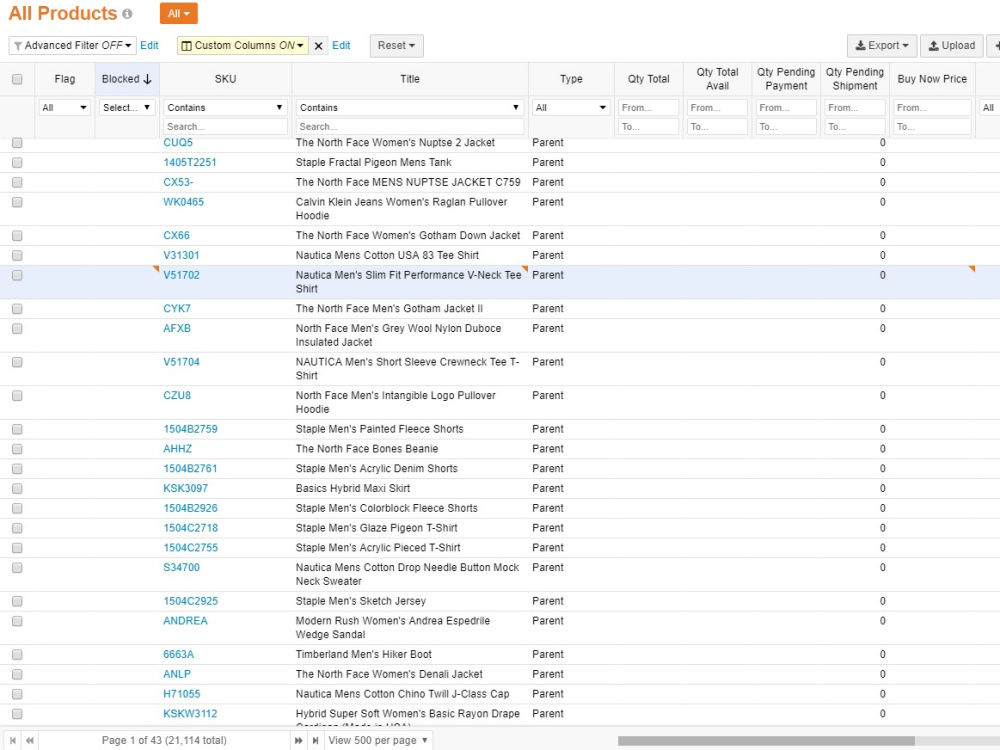This screenshot has height=750, width=1000.
Task: Jump to last page icon
Action: click(315, 740)
